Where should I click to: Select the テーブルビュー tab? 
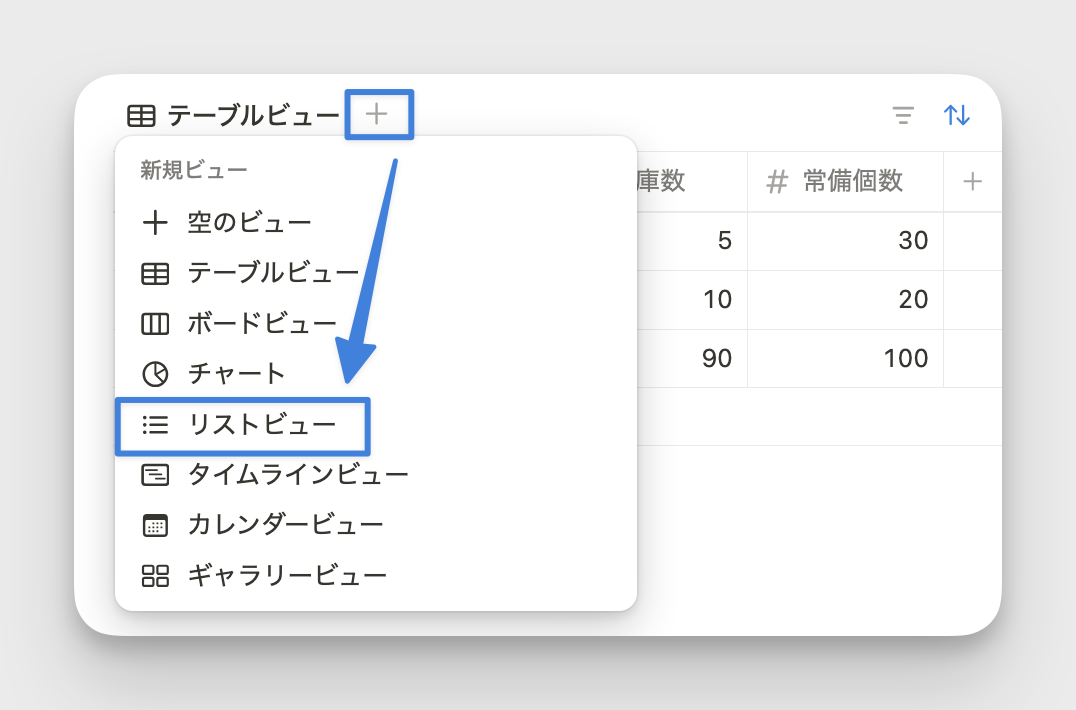pos(233,115)
